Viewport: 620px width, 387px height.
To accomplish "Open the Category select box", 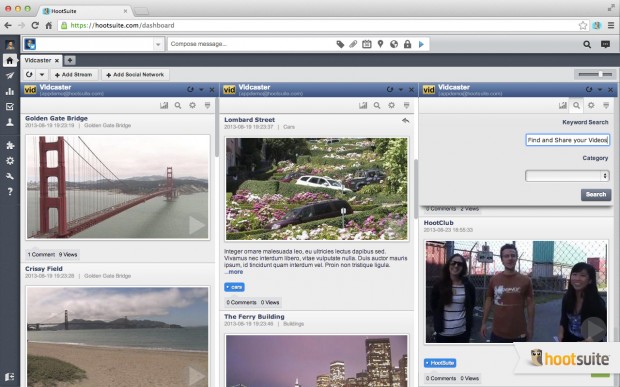I will 567,176.
